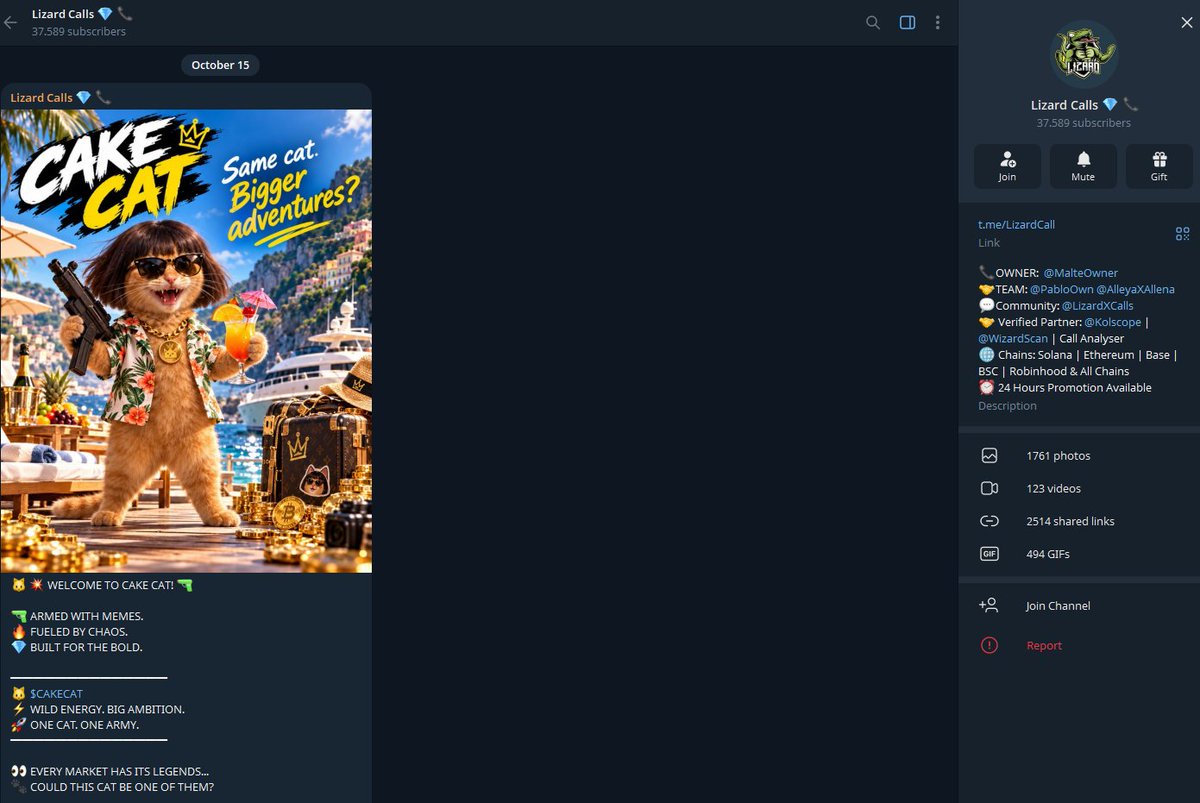Screen dimensions: 1200x803
Task: Join channel via the Join button
Action: [1007, 166]
